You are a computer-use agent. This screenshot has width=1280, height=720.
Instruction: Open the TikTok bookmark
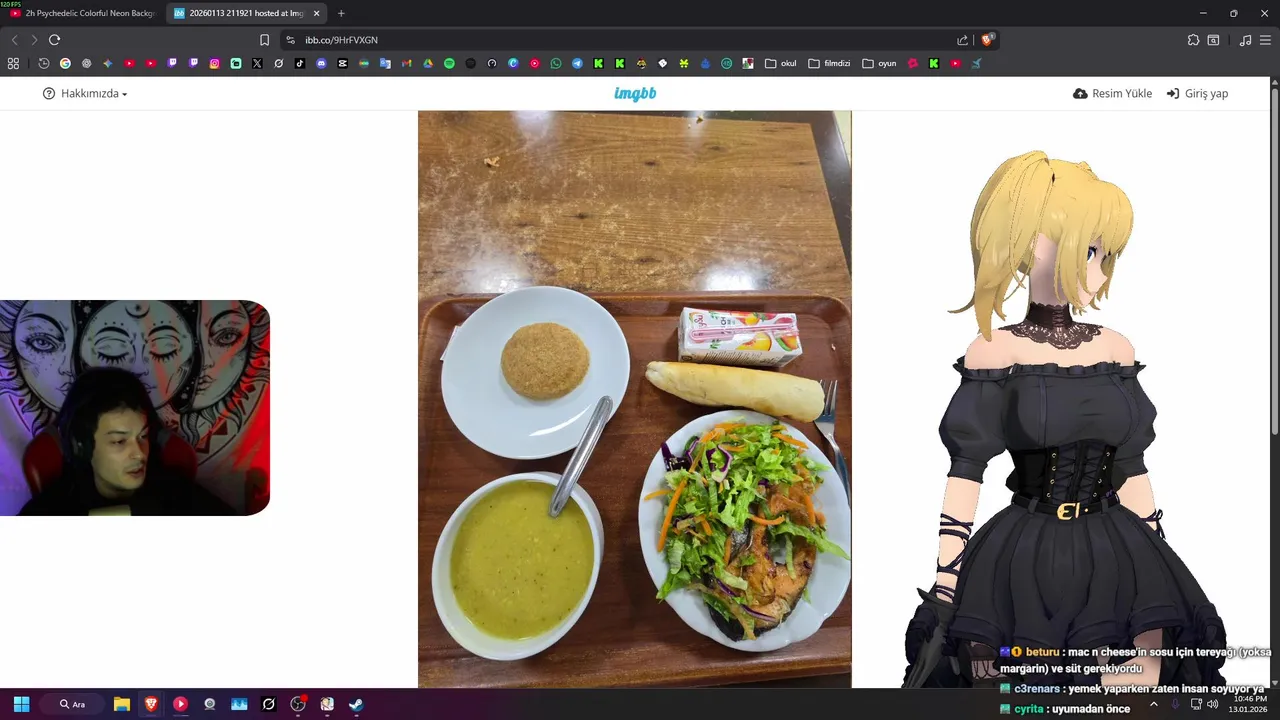pos(300,63)
